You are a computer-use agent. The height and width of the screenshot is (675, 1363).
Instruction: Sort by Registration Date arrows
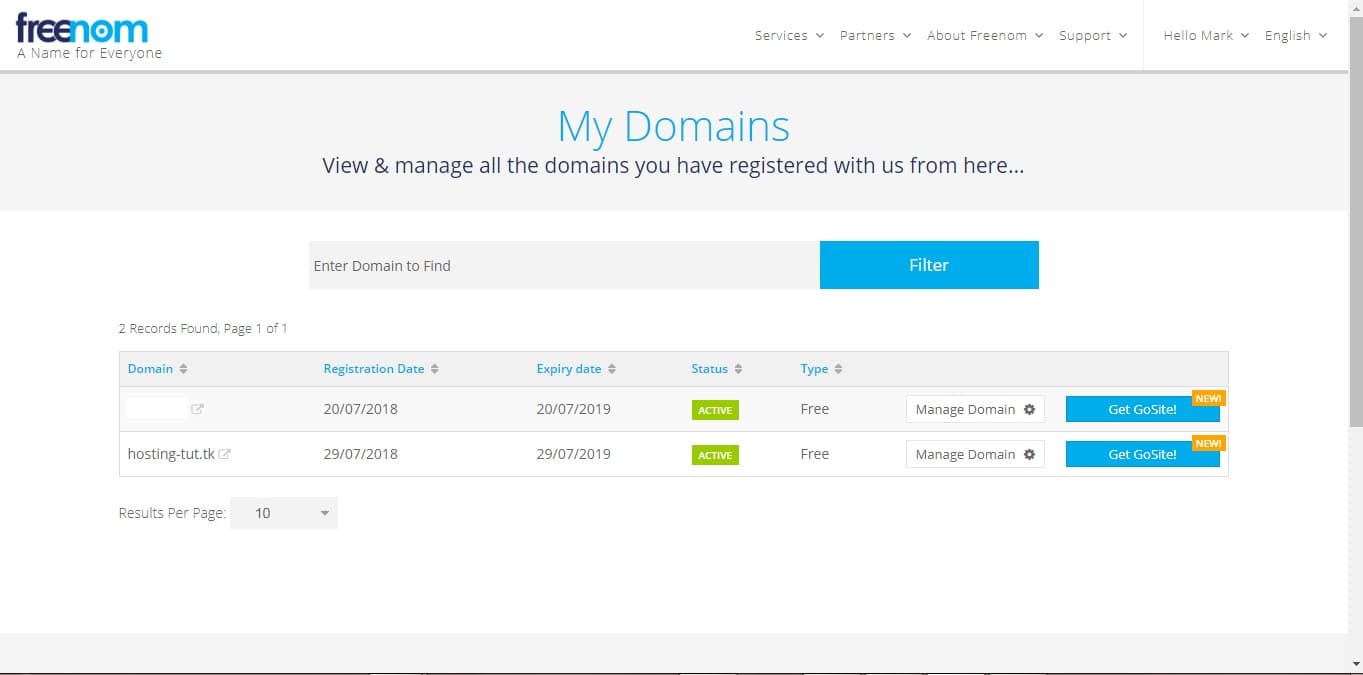click(434, 369)
